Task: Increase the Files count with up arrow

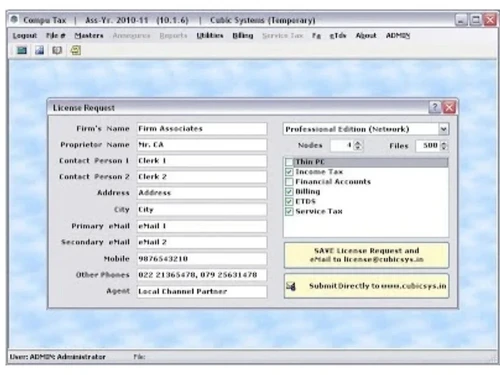Action: 444,143
